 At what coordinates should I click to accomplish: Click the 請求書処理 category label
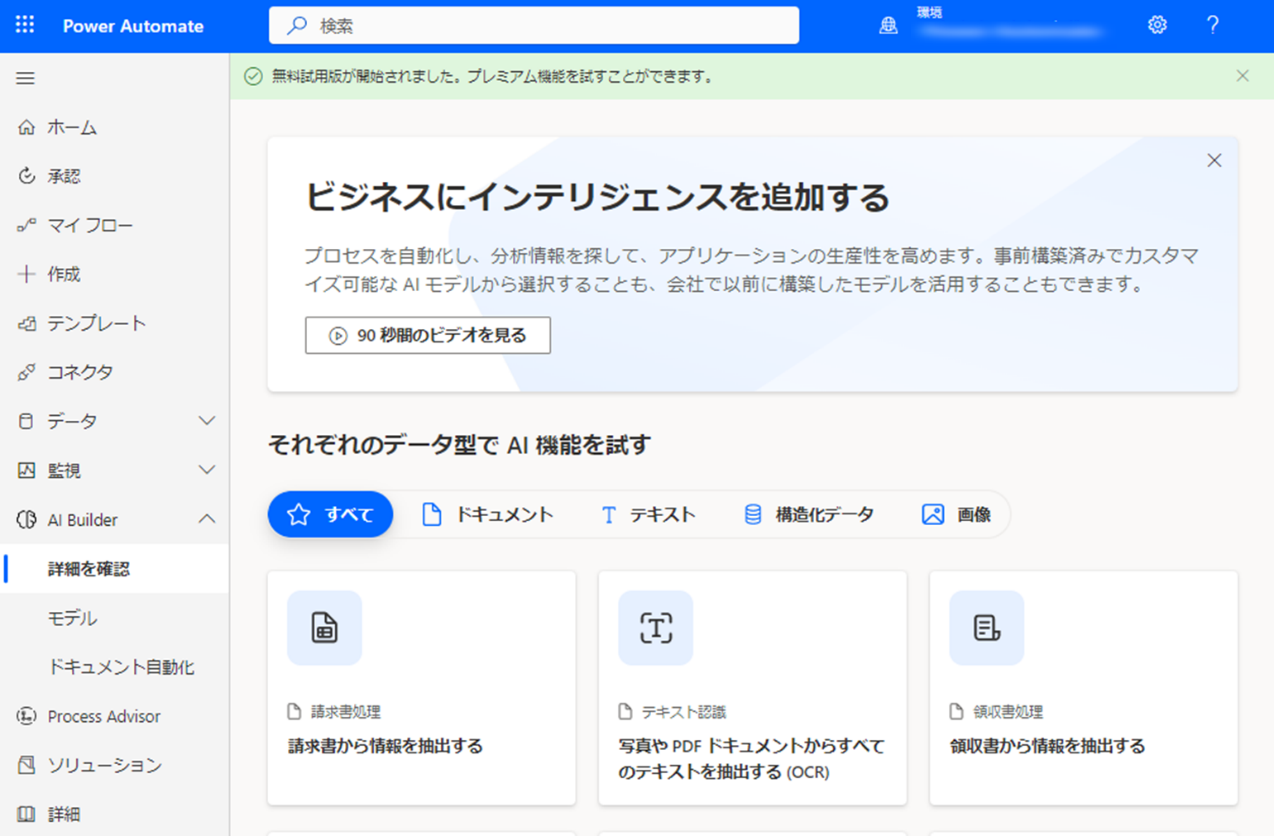point(345,712)
